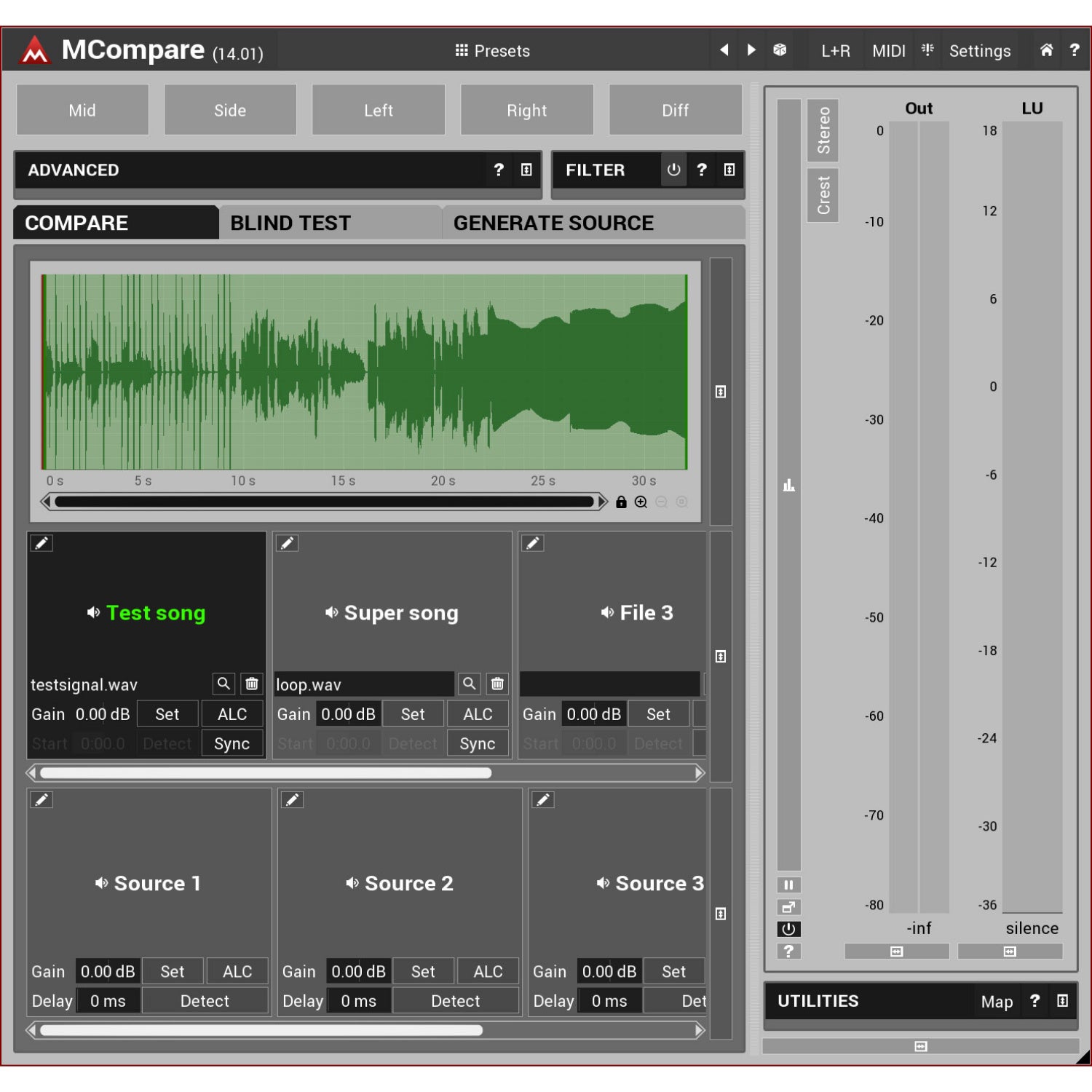Screen dimensions: 1092x1092
Task: Click the waveform horizontal zoom scrollbar
Action: point(324,502)
